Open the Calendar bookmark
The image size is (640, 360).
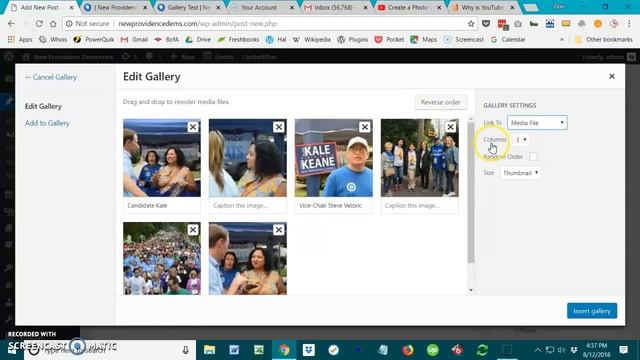pos(508,40)
